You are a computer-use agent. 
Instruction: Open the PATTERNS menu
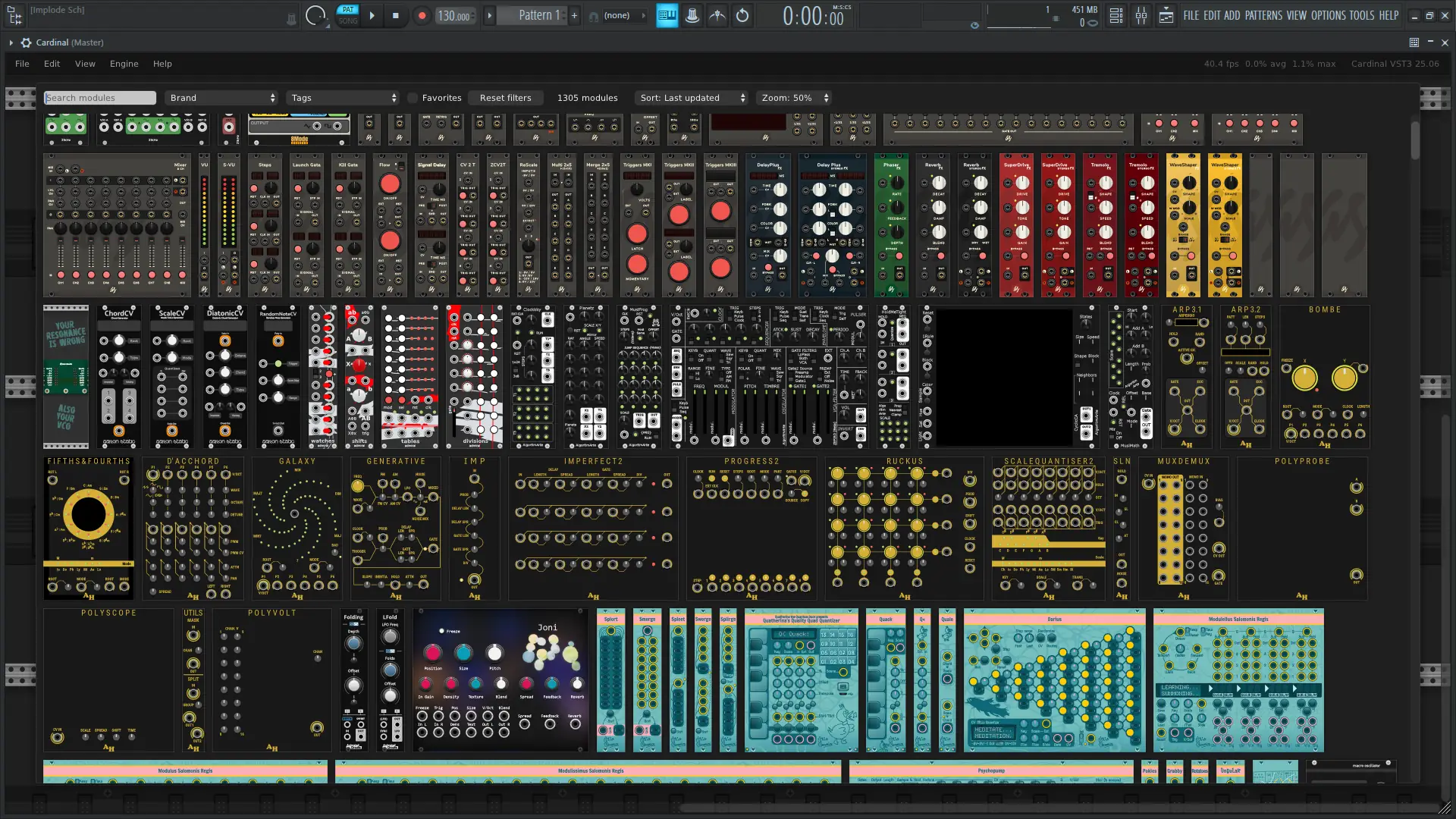coord(1263,15)
